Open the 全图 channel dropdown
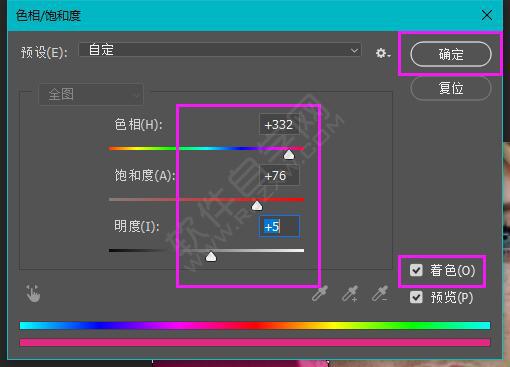Screen dimensions: 510x367 coord(91,95)
